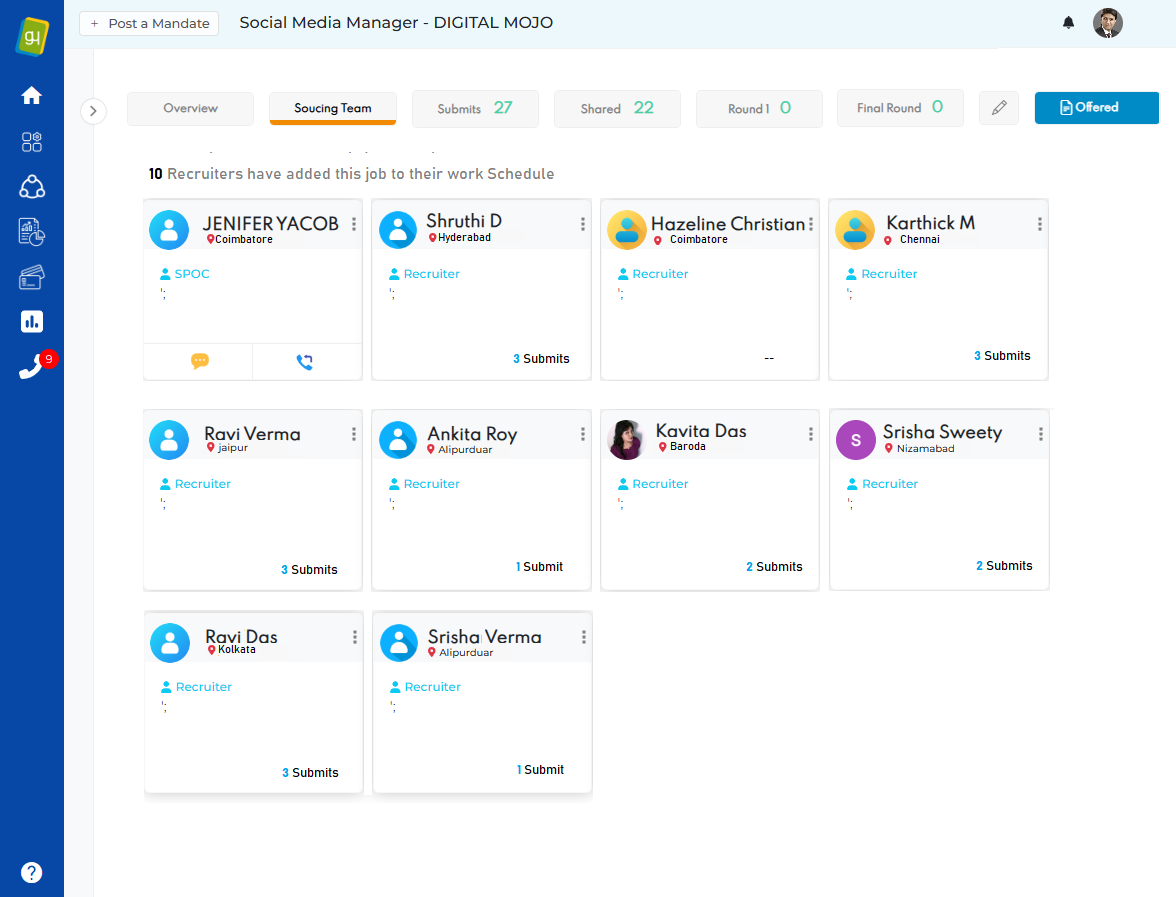Click the pencil edit icon

(x=998, y=108)
